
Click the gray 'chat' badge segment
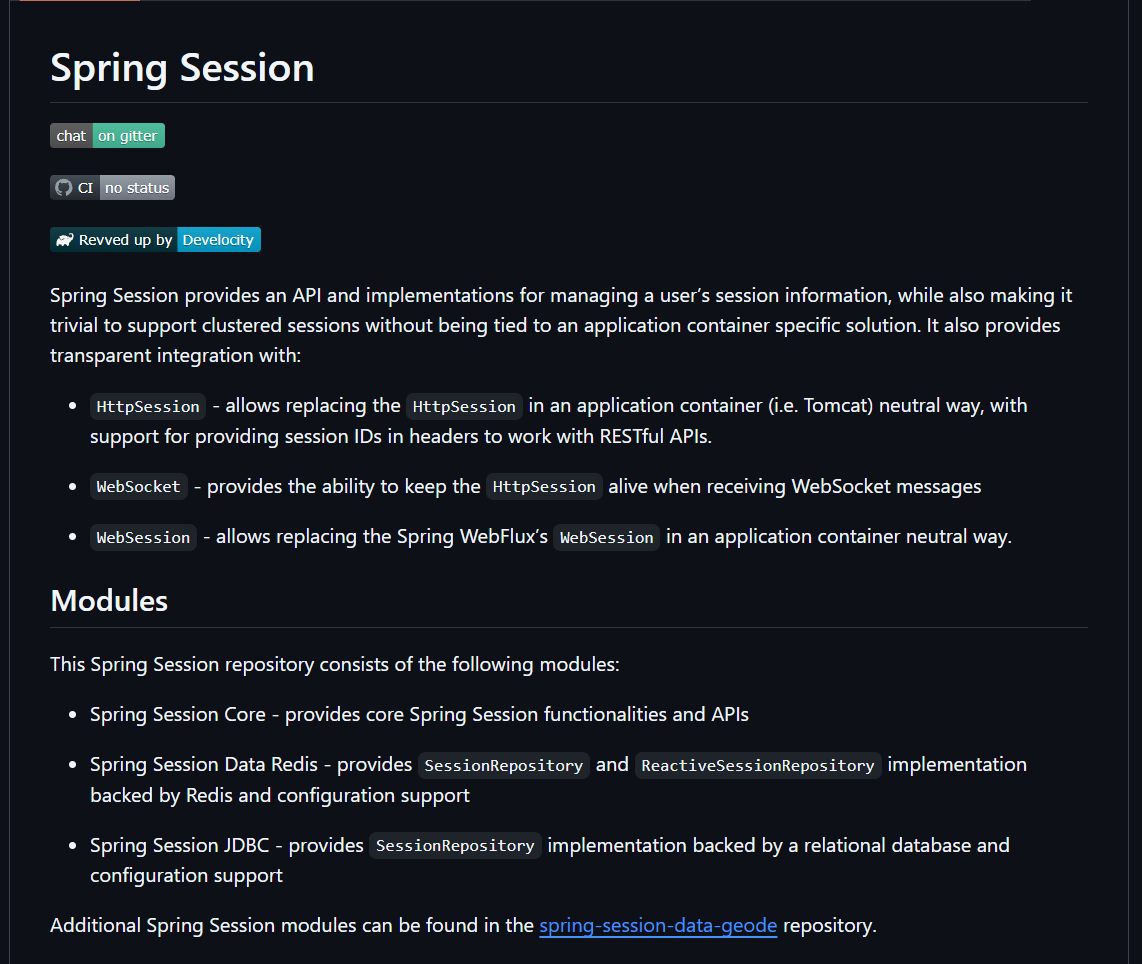point(71,136)
